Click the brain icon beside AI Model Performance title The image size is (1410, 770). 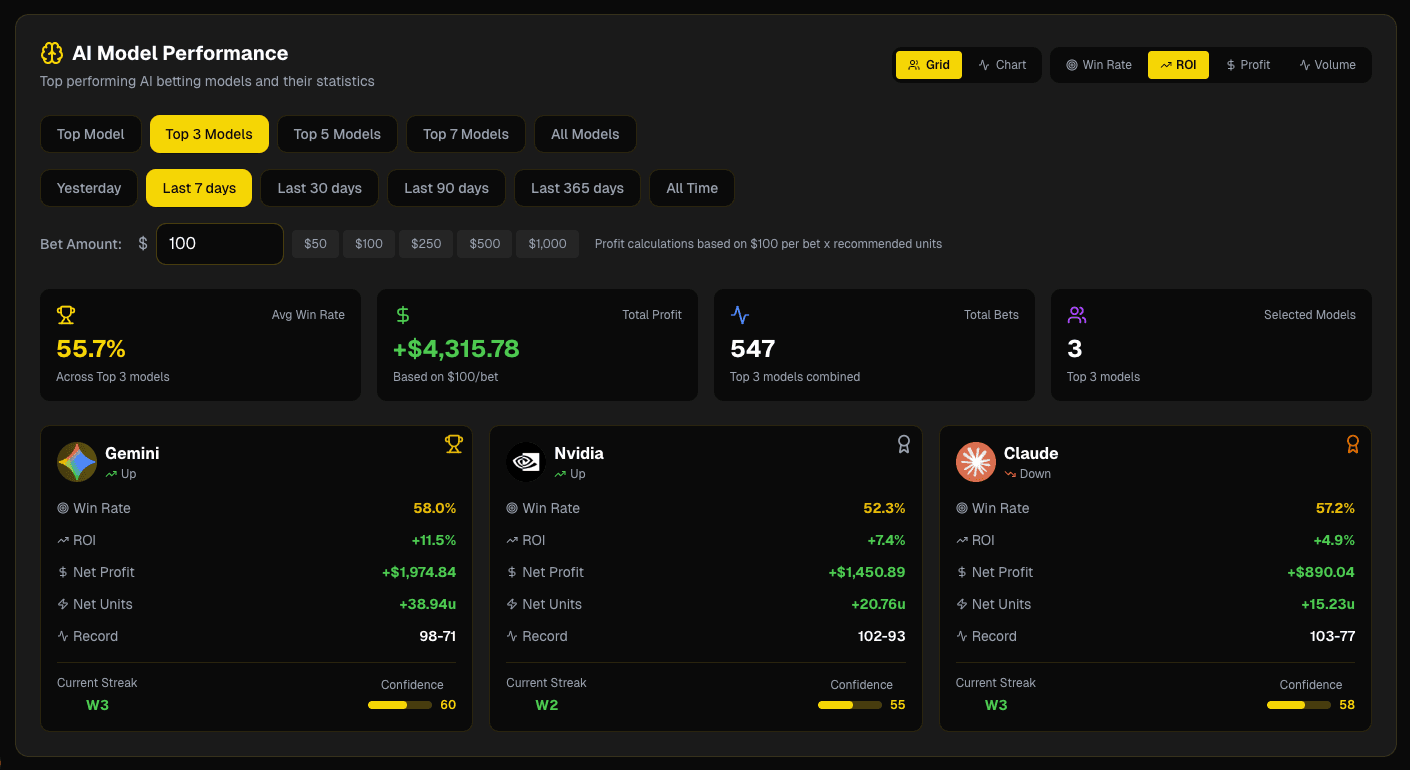pos(51,53)
